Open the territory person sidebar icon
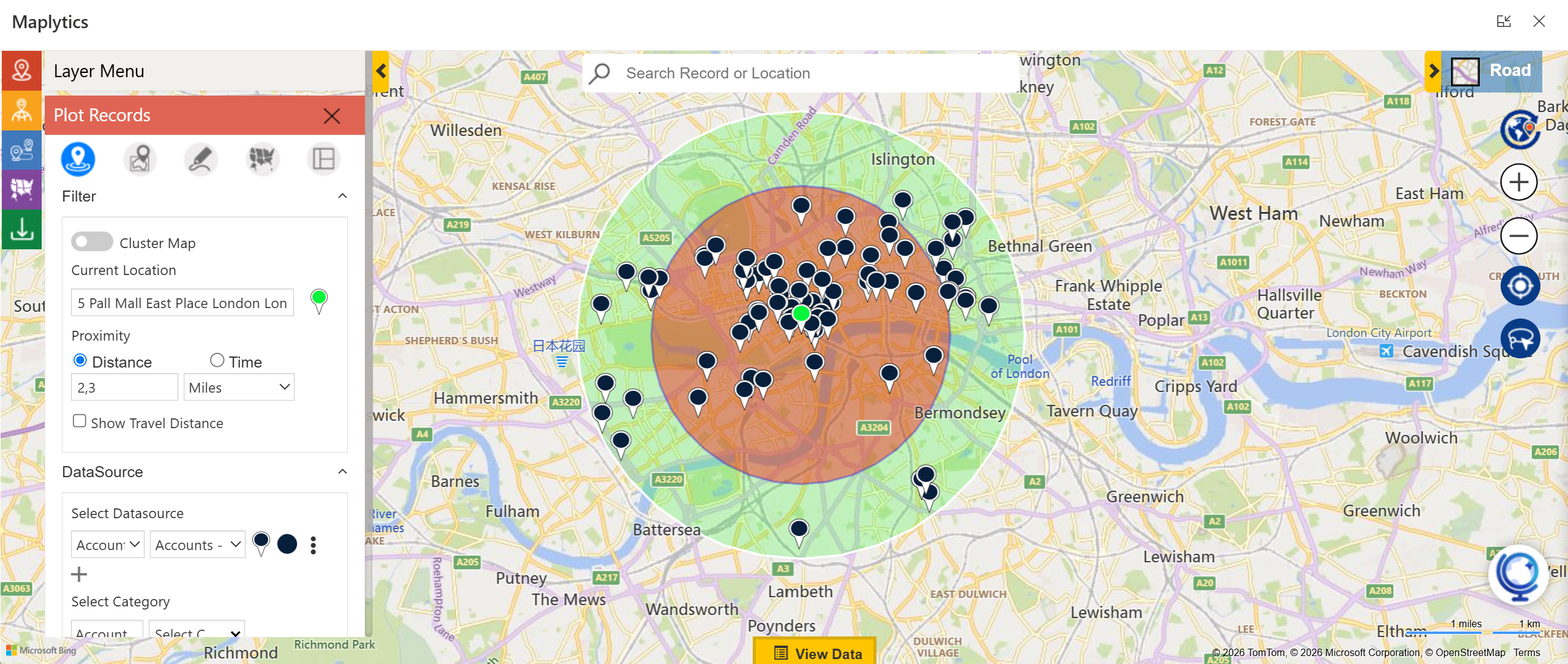 (21, 111)
